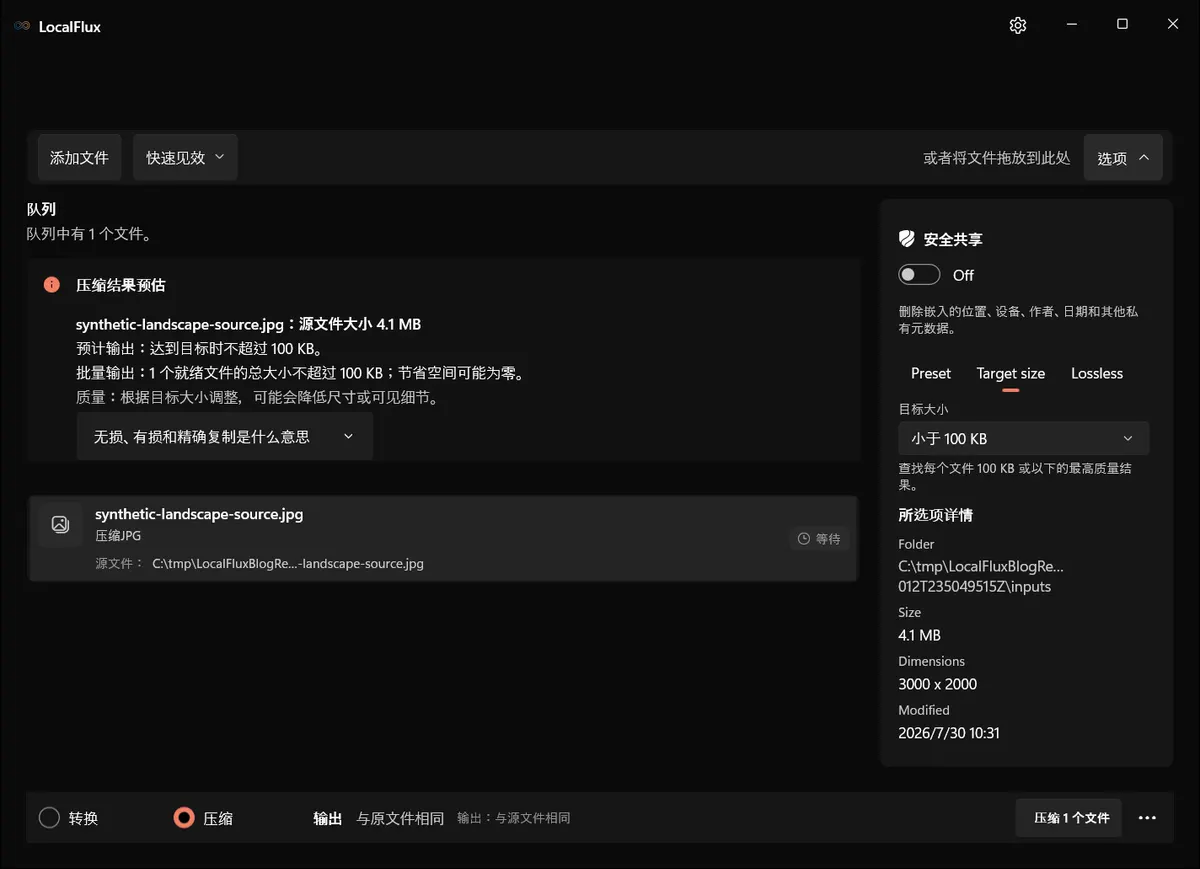Select the 压缩 radio button
1200x869 pixels.
point(184,818)
